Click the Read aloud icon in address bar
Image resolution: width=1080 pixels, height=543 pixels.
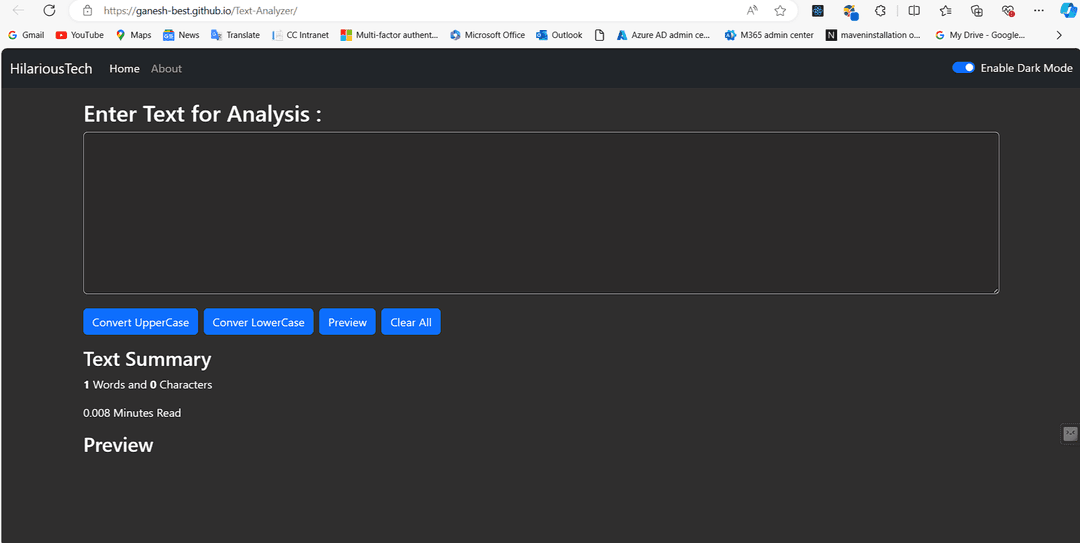(x=752, y=10)
